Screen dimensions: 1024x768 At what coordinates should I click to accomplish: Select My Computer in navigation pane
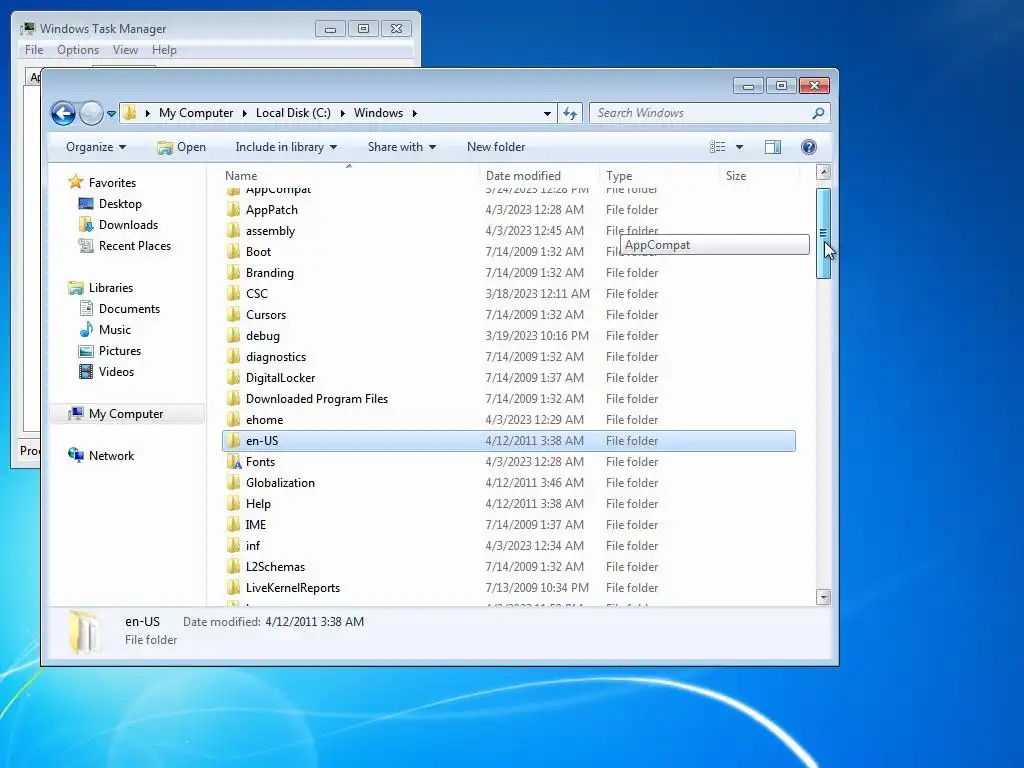coord(125,413)
